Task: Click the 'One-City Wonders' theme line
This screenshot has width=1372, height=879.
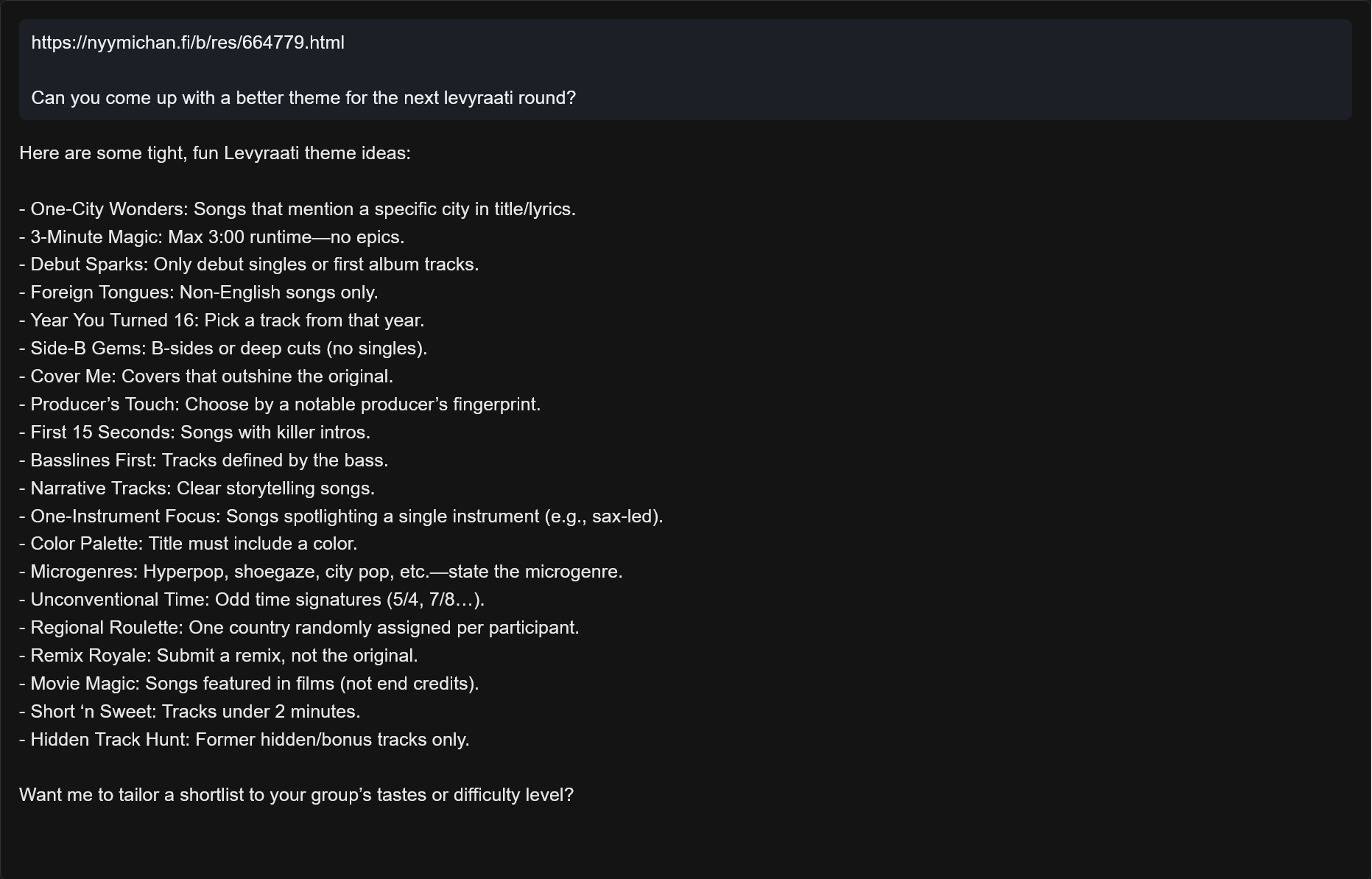Action: [298, 209]
